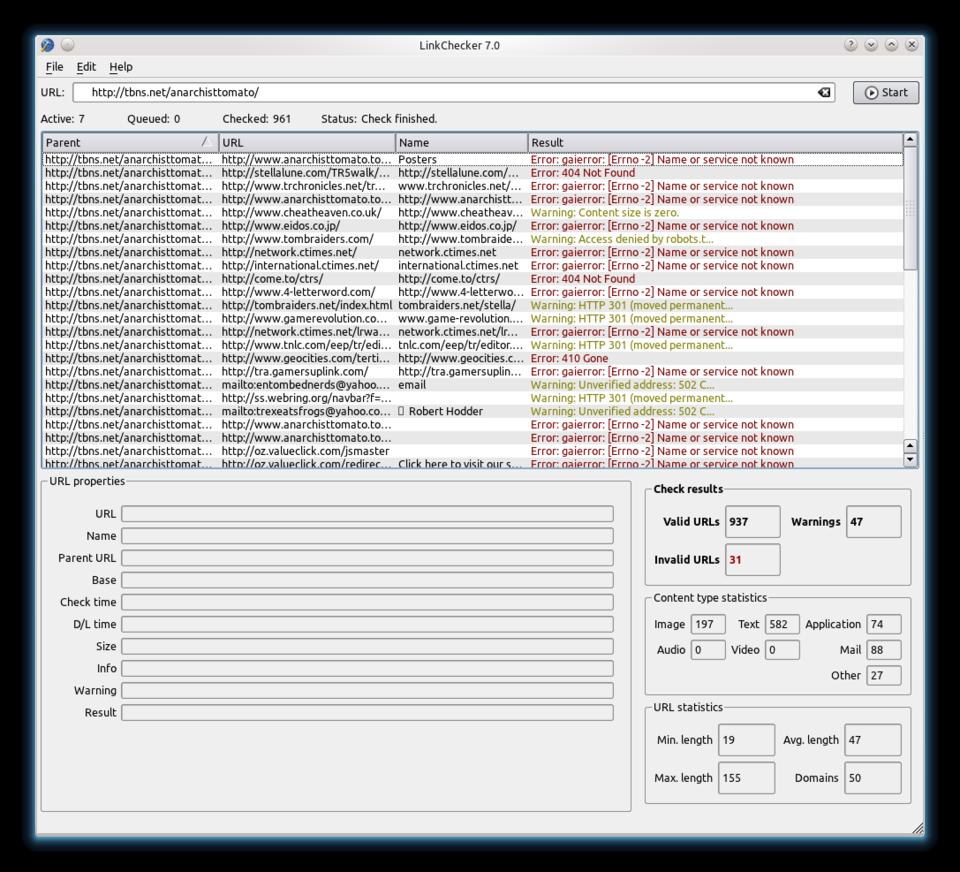Click the results list scroll up arrow

pyautogui.click(x=910, y=141)
